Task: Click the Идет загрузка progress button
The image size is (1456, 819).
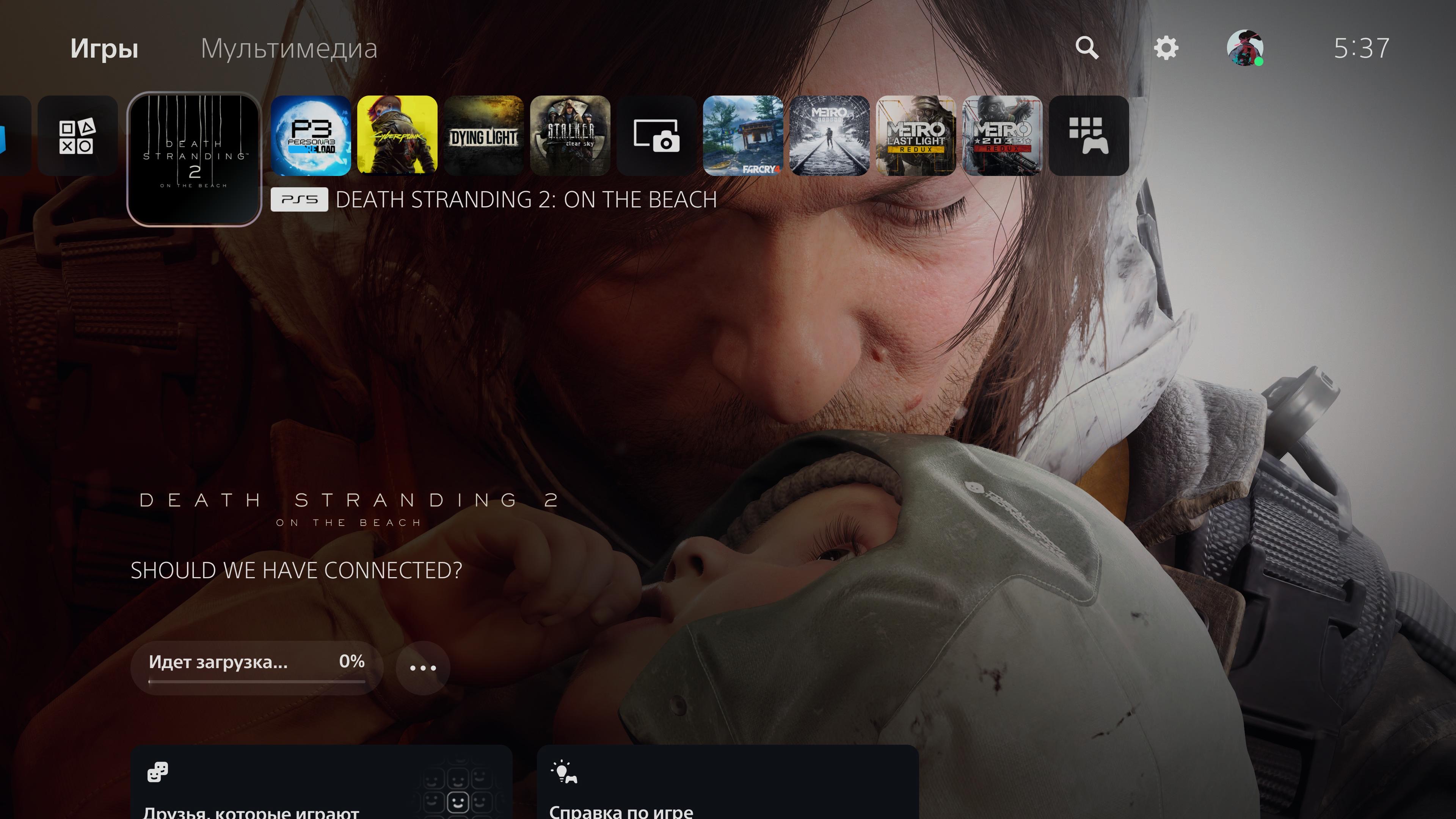Action: tap(257, 667)
